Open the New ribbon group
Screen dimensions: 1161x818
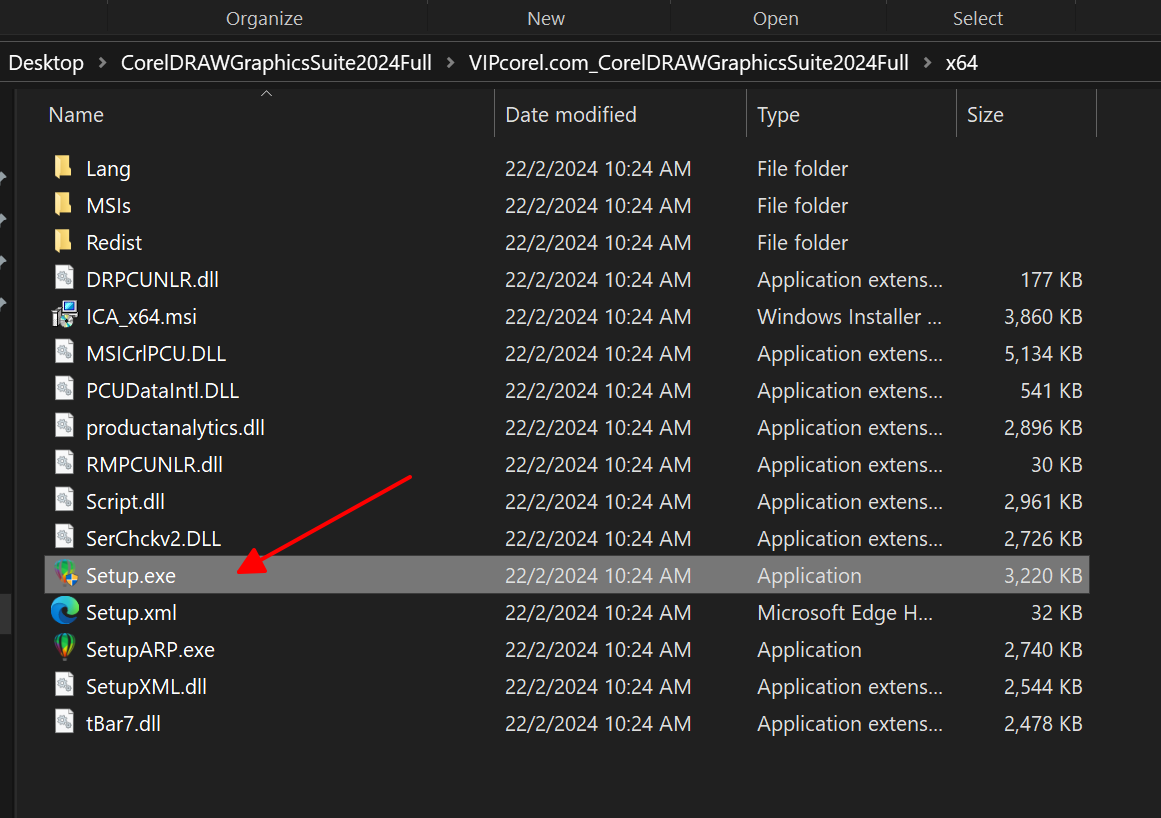[546, 19]
